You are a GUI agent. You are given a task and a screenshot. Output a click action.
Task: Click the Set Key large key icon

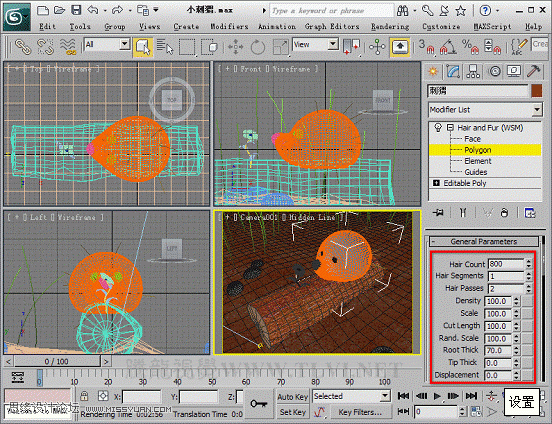tap(258, 404)
